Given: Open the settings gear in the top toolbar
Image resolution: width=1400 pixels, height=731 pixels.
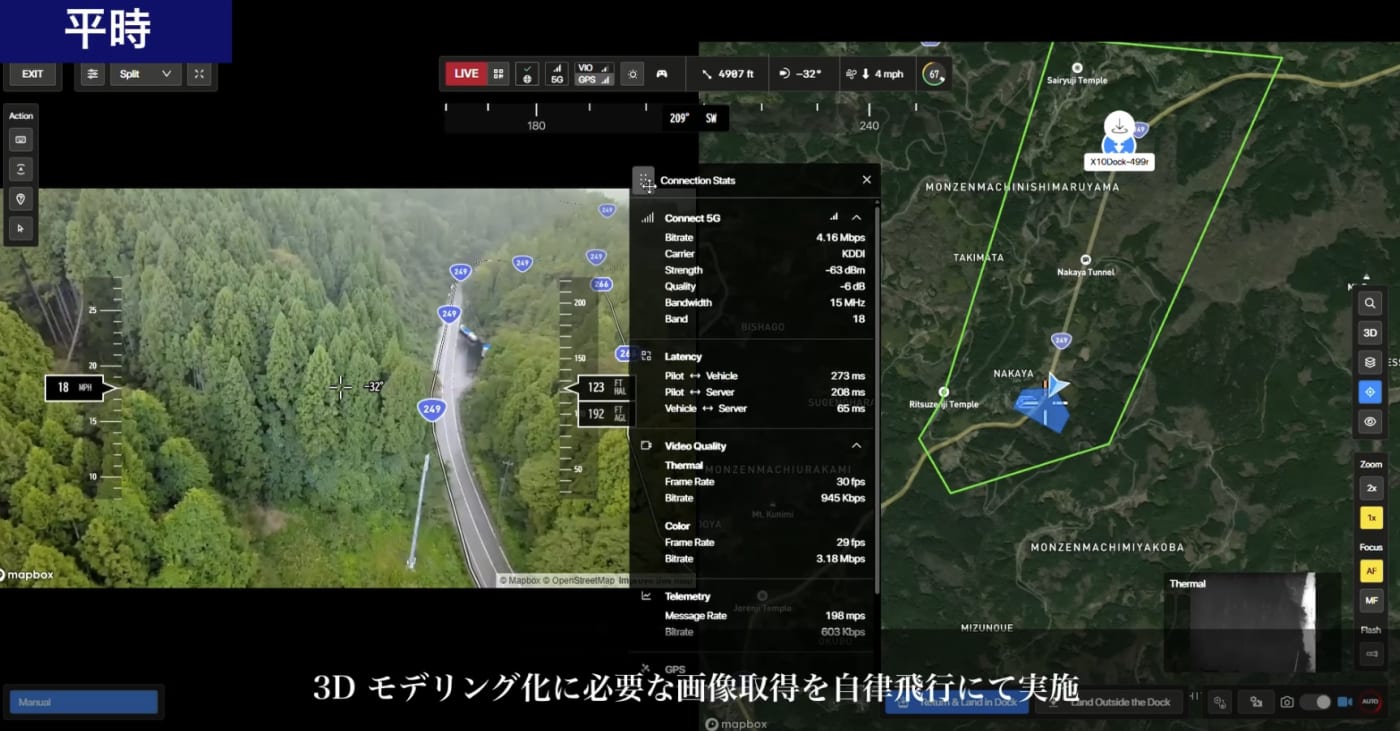Looking at the screenshot, I should (632, 73).
